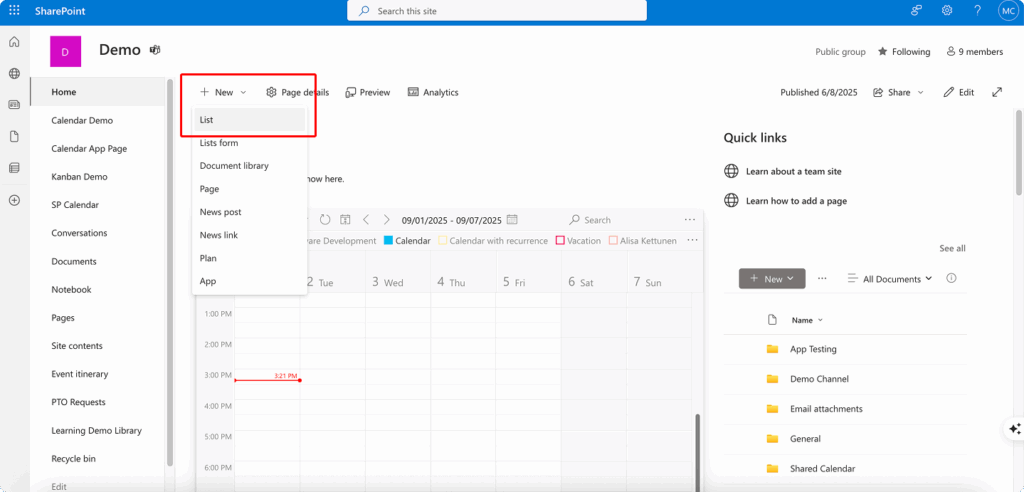Go to next week with right arrow
Image resolution: width=1024 pixels, height=492 pixels.
(x=386, y=220)
